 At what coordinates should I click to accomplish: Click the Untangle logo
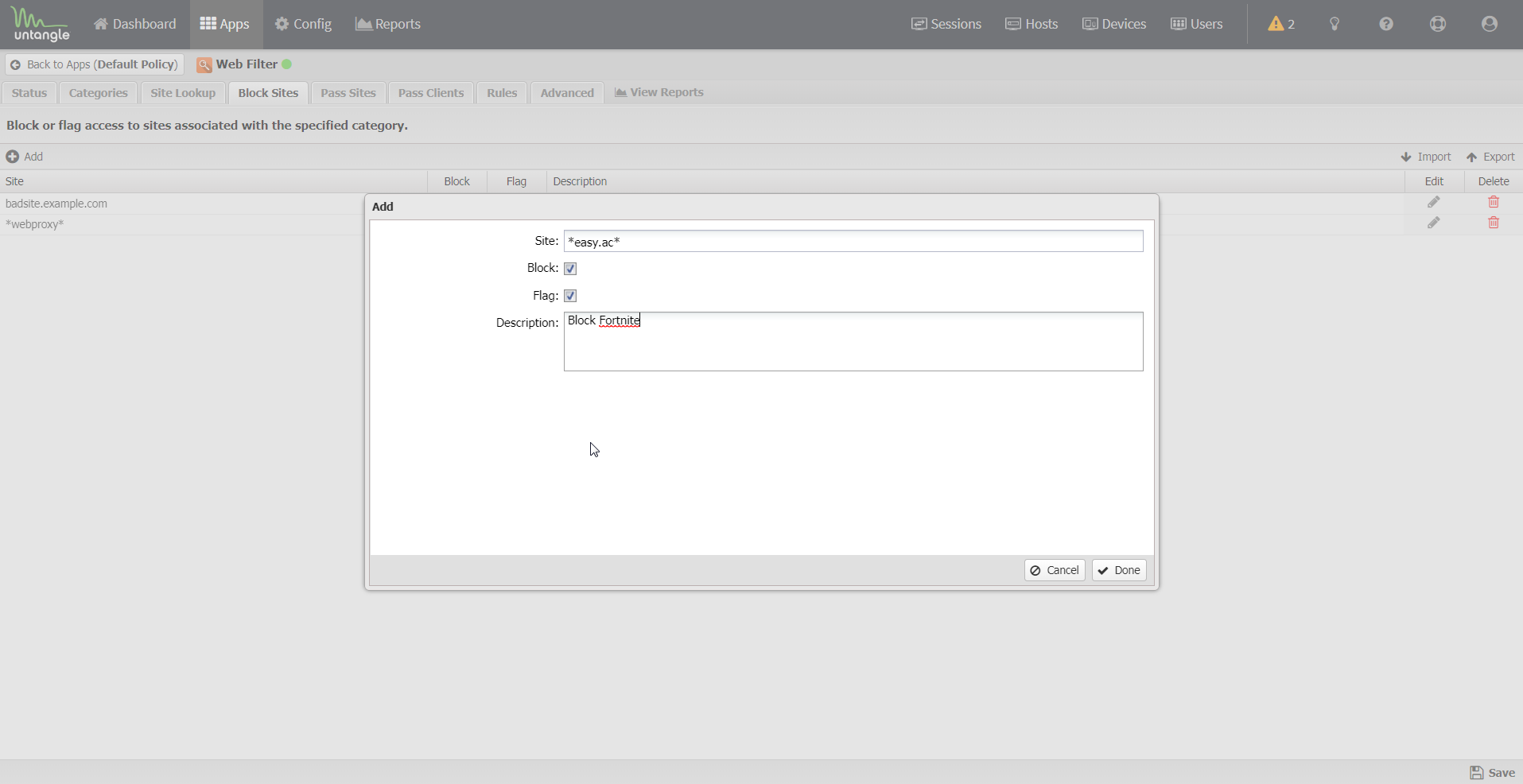pos(41,25)
